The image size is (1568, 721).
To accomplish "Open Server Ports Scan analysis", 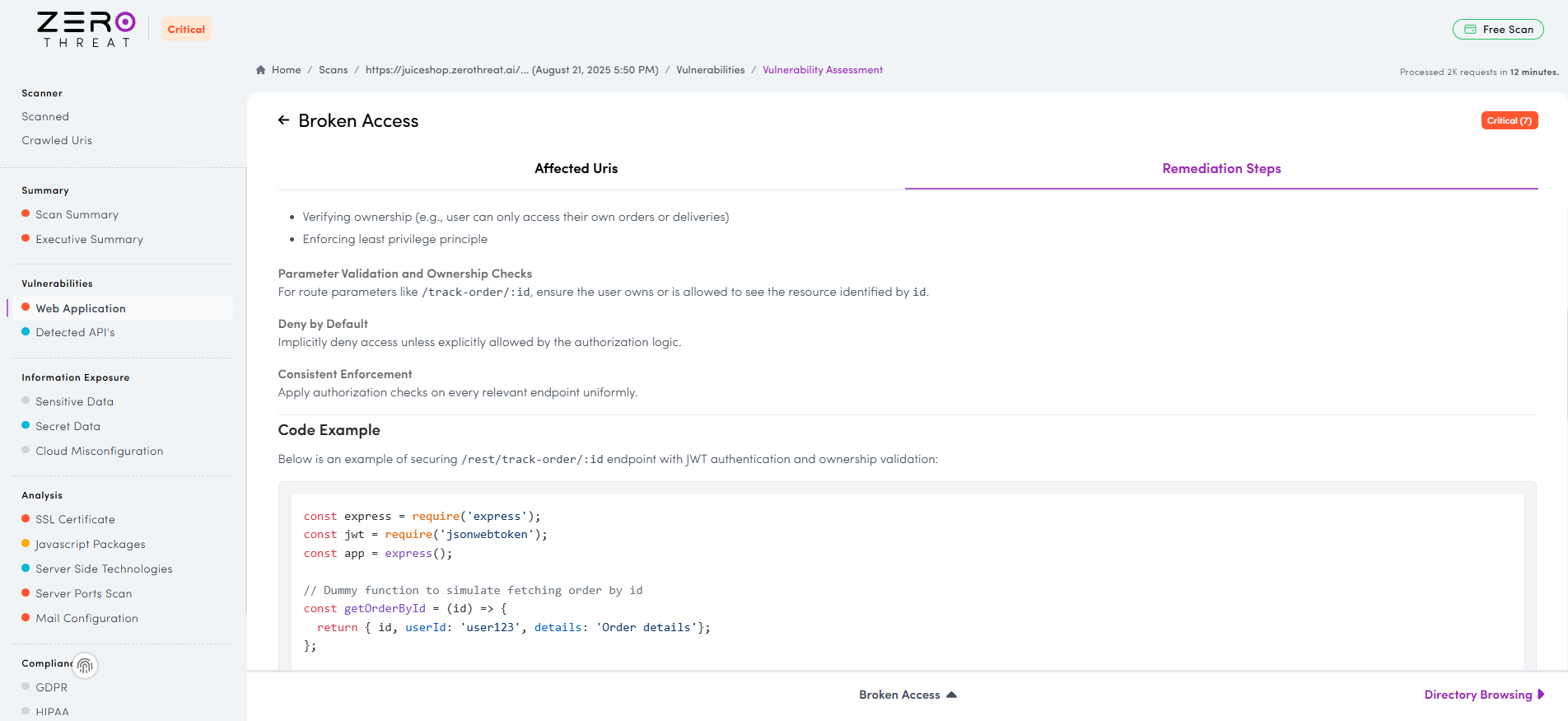I will 83,593.
